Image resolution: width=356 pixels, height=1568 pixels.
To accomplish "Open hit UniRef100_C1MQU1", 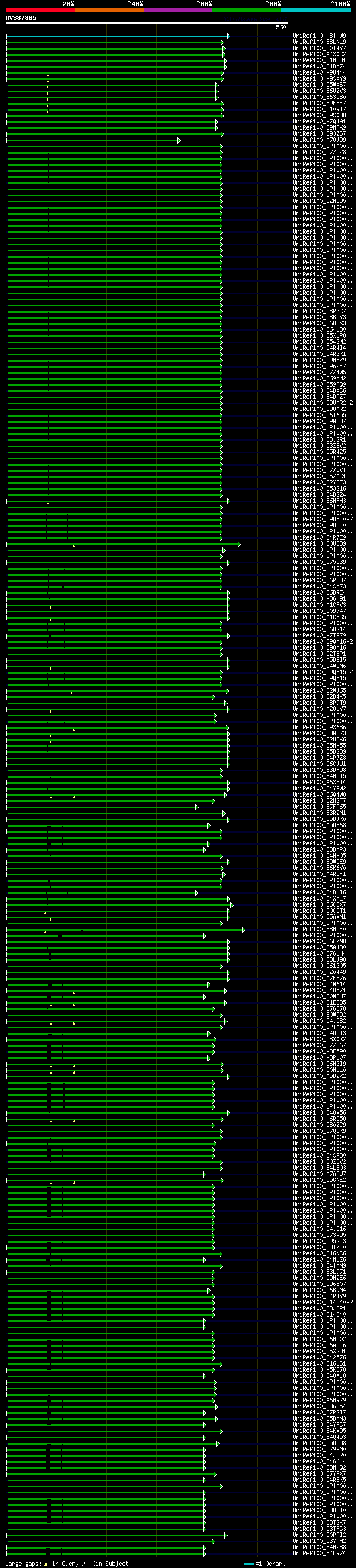I will (x=319, y=60).
